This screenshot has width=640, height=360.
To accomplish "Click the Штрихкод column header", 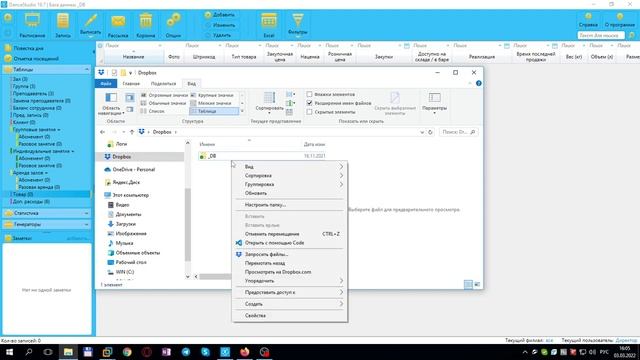I will pos(204,57).
